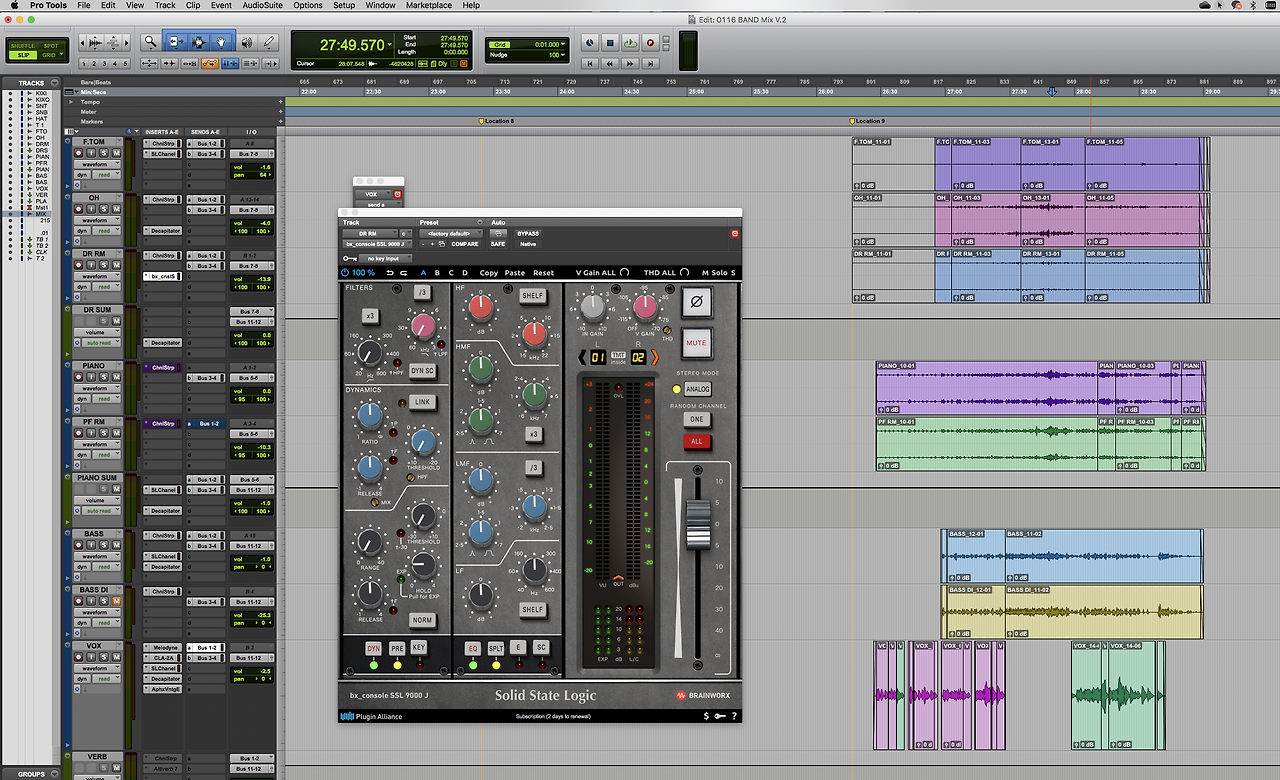Click the SSL channel output fader
This screenshot has width=1280, height=780.
(697, 525)
